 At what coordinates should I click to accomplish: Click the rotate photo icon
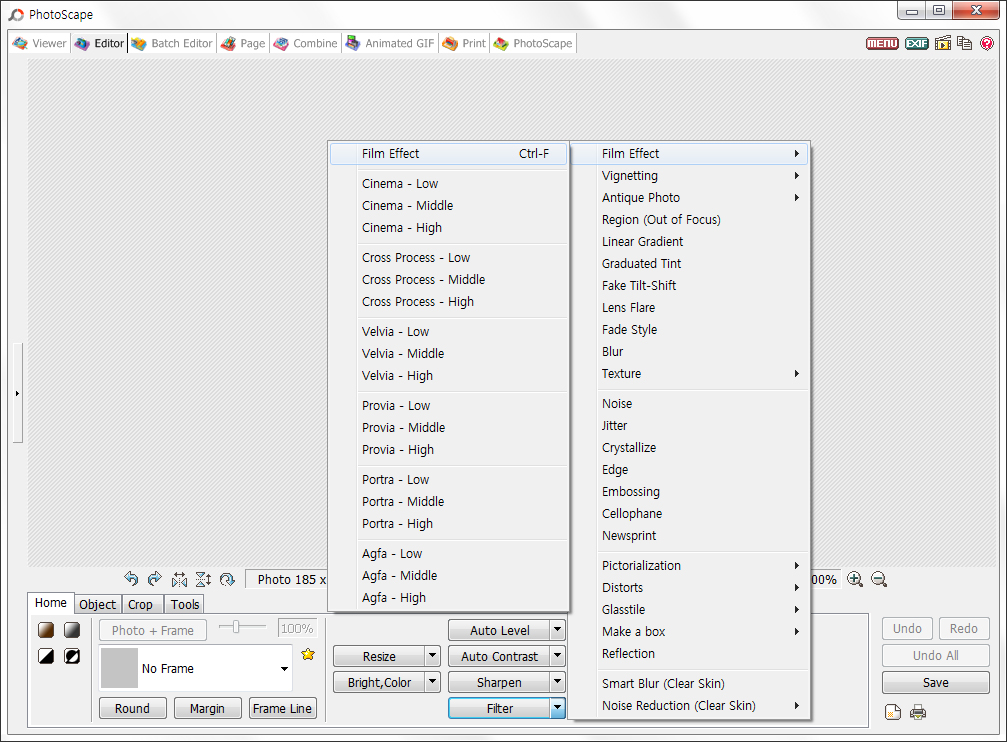pos(227,579)
